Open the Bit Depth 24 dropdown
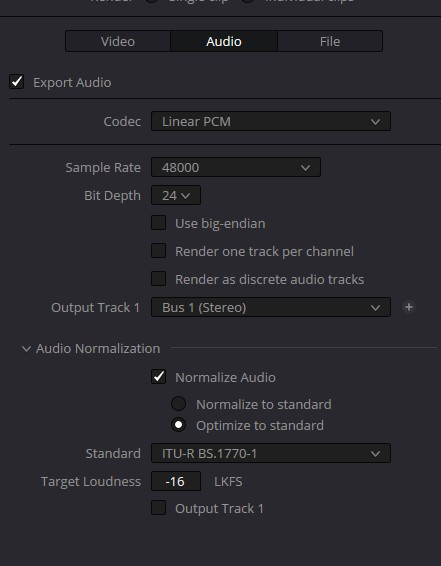This screenshot has height=566, width=441. click(176, 195)
